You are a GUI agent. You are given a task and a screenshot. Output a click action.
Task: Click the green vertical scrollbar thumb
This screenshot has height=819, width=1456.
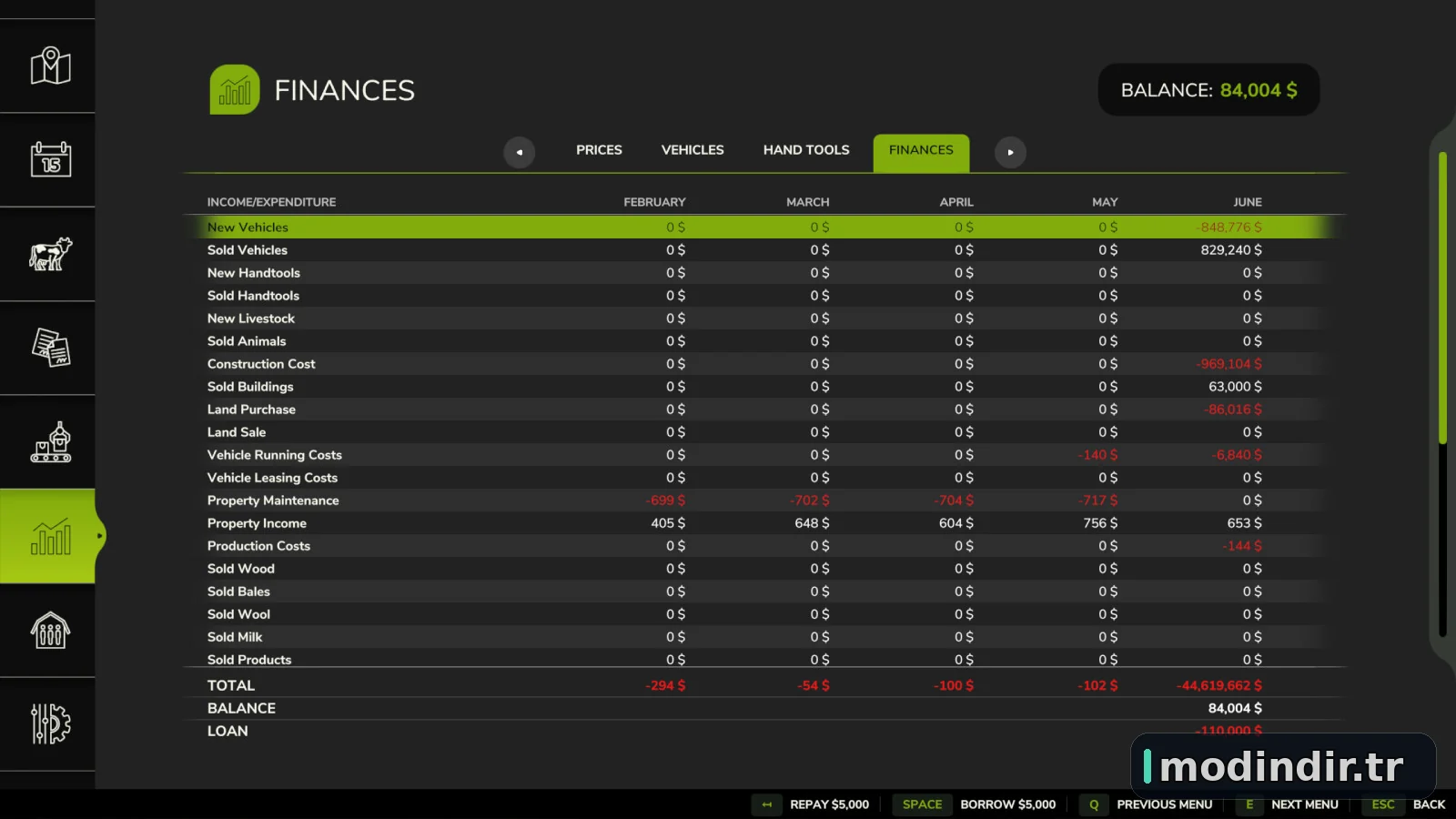[x=1442, y=298]
